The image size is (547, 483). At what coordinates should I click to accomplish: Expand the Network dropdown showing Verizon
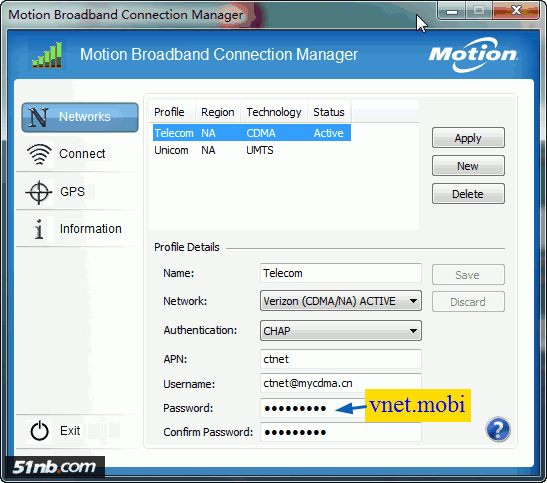[340, 301]
